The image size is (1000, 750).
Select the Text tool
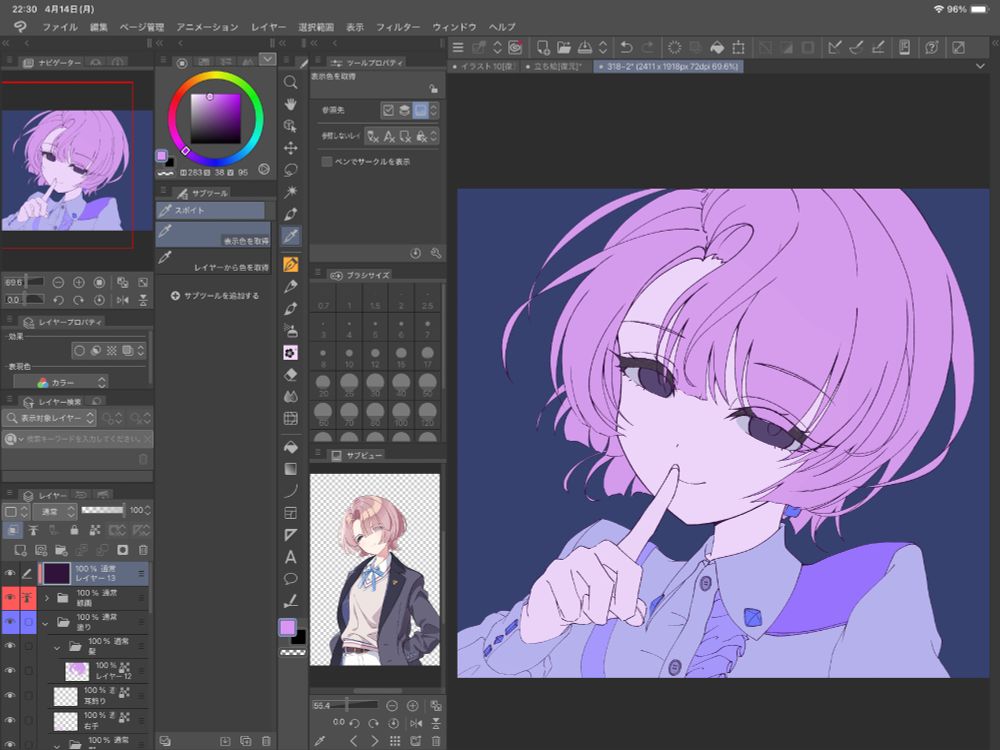pos(292,558)
